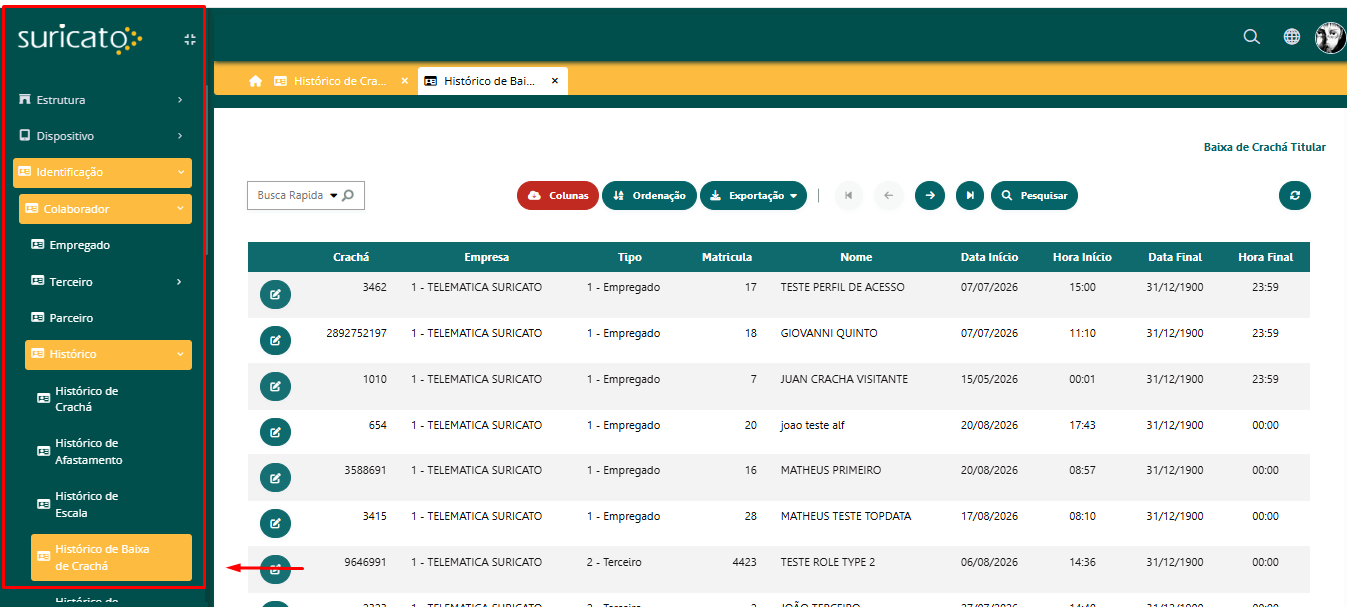The width and height of the screenshot is (1347, 607).
Task: Edit the TESTE PERFIL DE ACESSO row
Action: [275, 295]
